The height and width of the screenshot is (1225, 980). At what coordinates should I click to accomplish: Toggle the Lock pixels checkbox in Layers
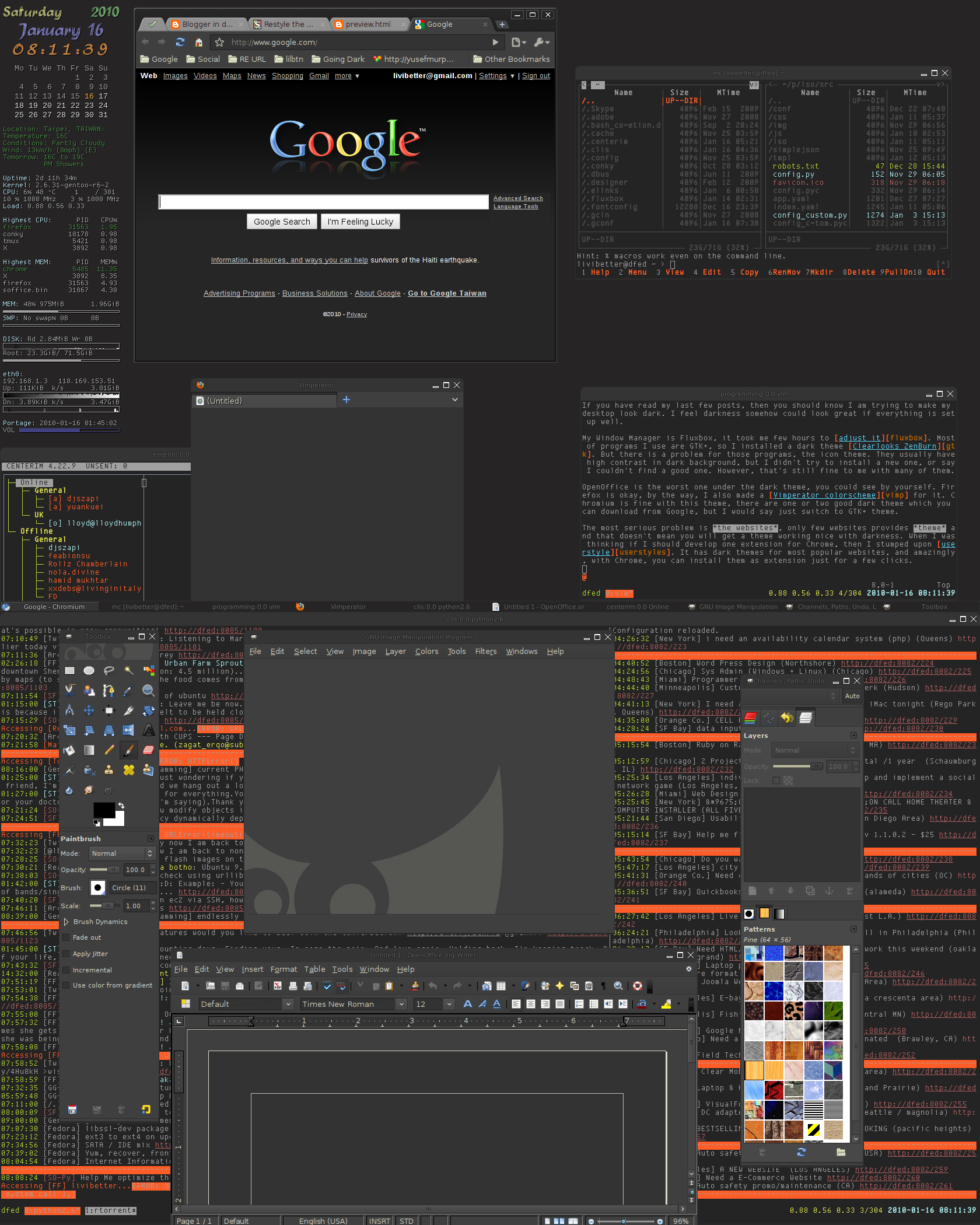(x=776, y=780)
